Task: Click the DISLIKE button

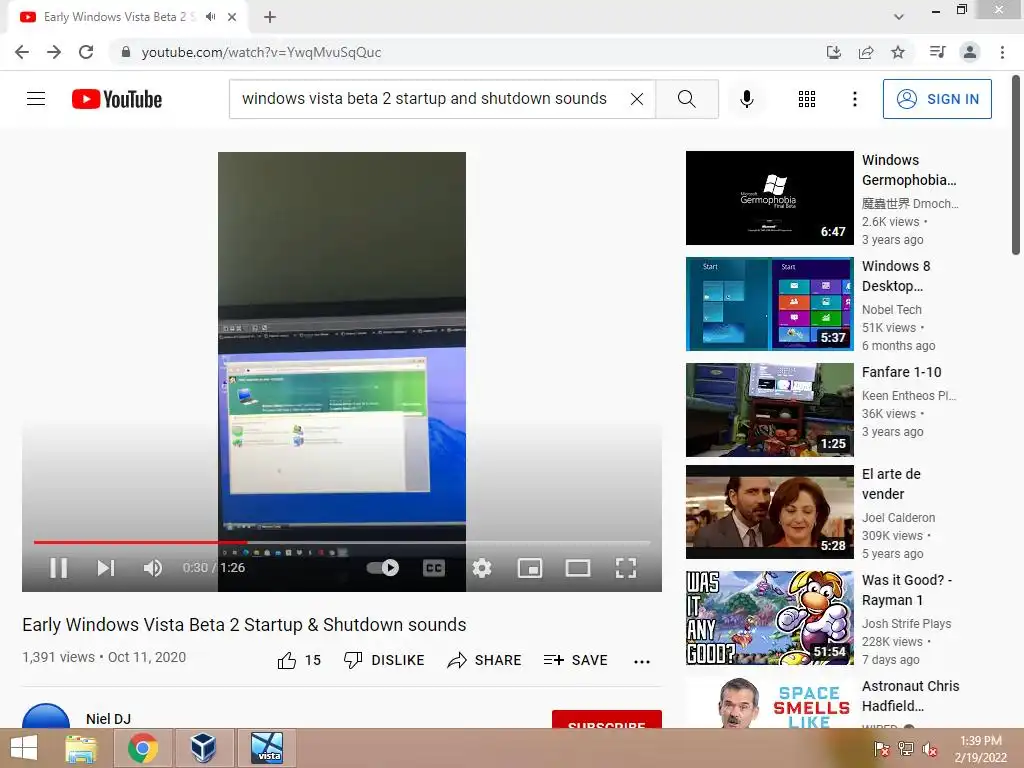Action: (x=384, y=660)
